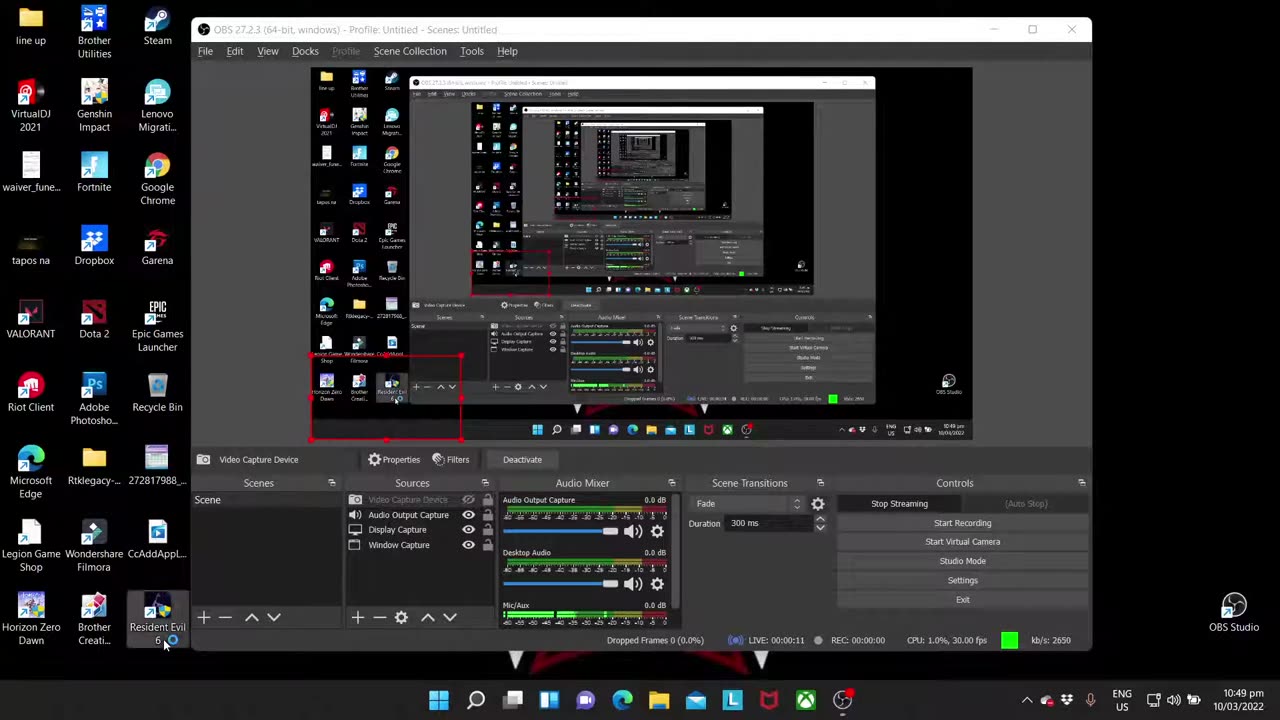Viewport: 1280px width, 720px height.
Task: Mute the Desktop Audio speaker
Action: click(633, 584)
